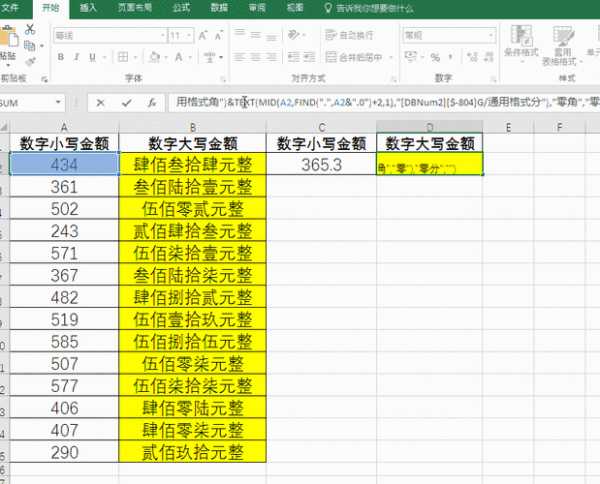
Task: Click the Decrease Indent icon
Action: point(293,57)
